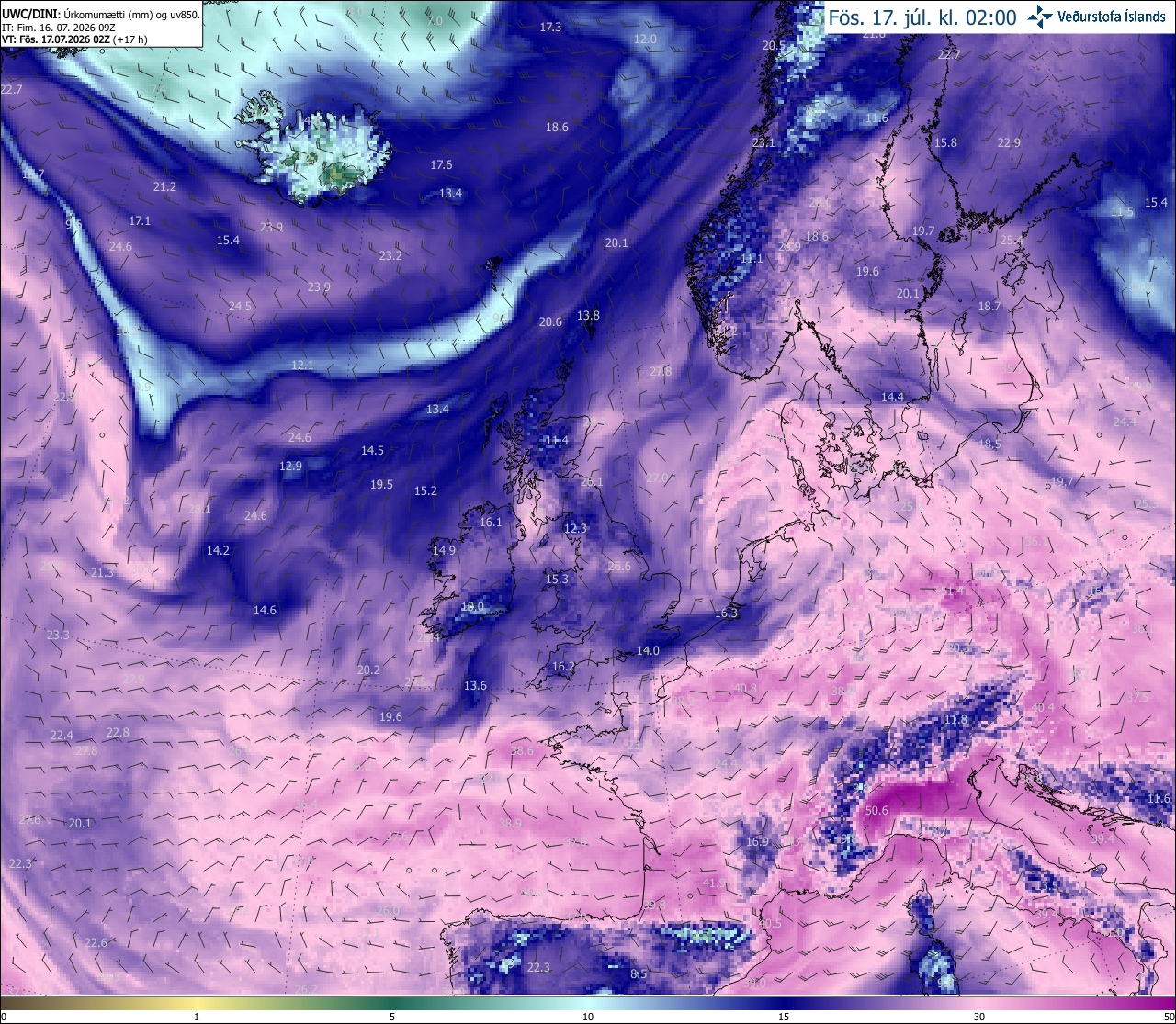This screenshot has width=1176, height=1024.
Task: Click the Veðurstofa Íslands logo icon
Action: [1040, 17]
